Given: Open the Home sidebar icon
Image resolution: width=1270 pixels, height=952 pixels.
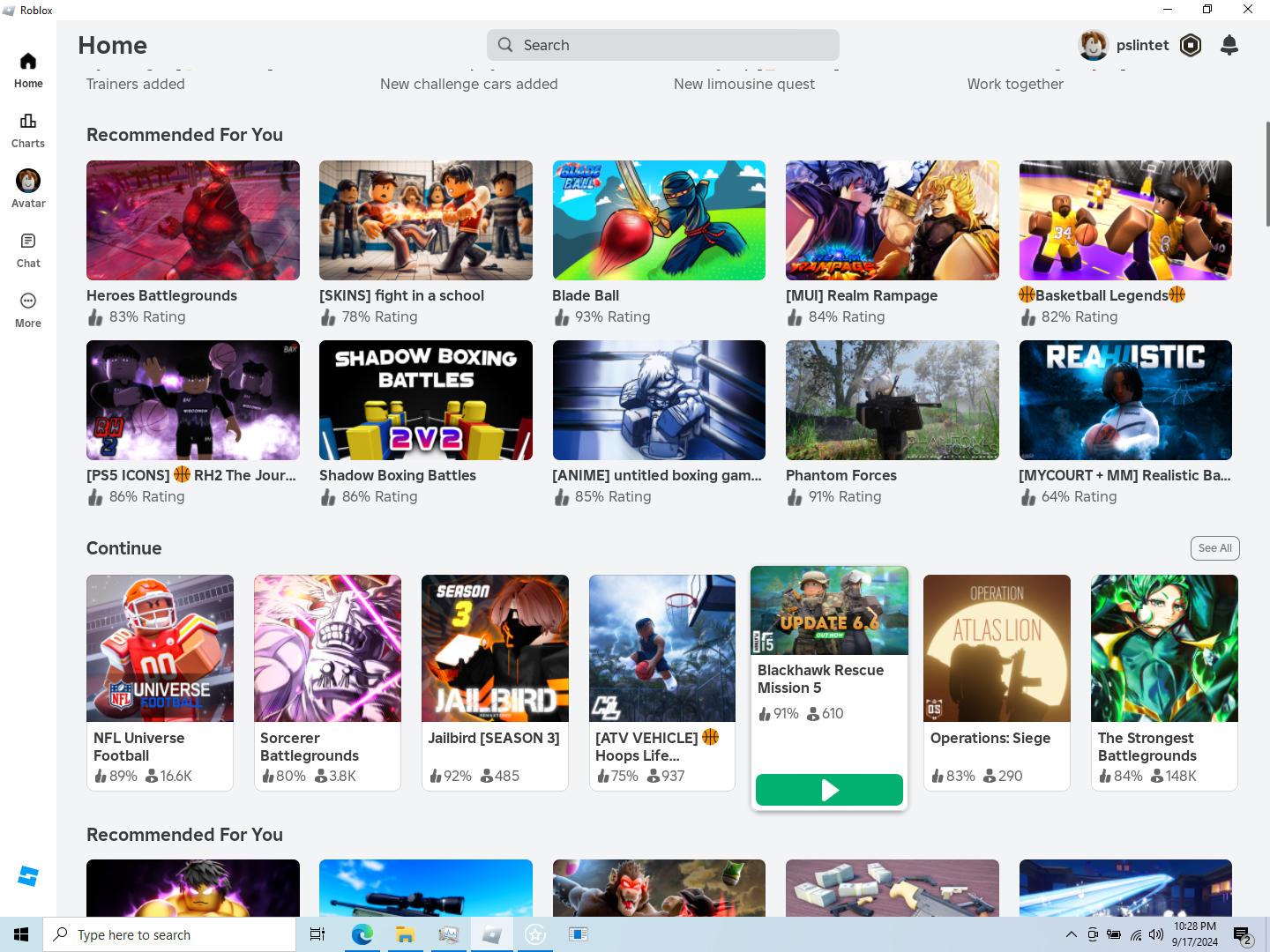Looking at the screenshot, I should (28, 71).
